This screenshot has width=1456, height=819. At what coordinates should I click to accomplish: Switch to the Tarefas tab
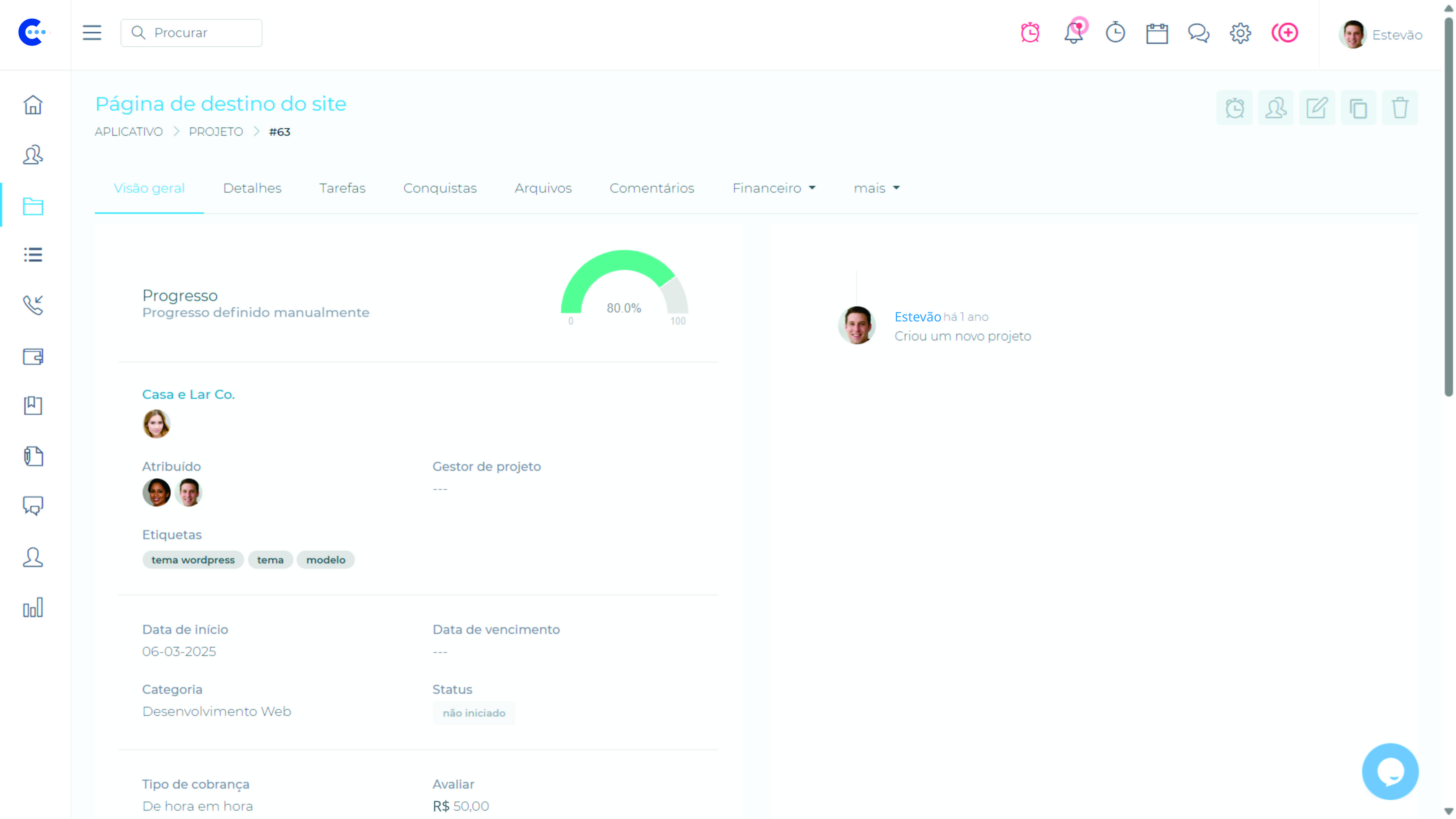click(x=342, y=188)
